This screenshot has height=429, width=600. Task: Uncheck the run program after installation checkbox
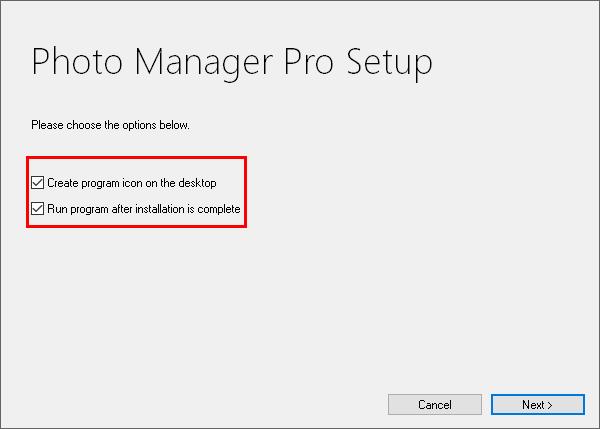pos(38,209)
